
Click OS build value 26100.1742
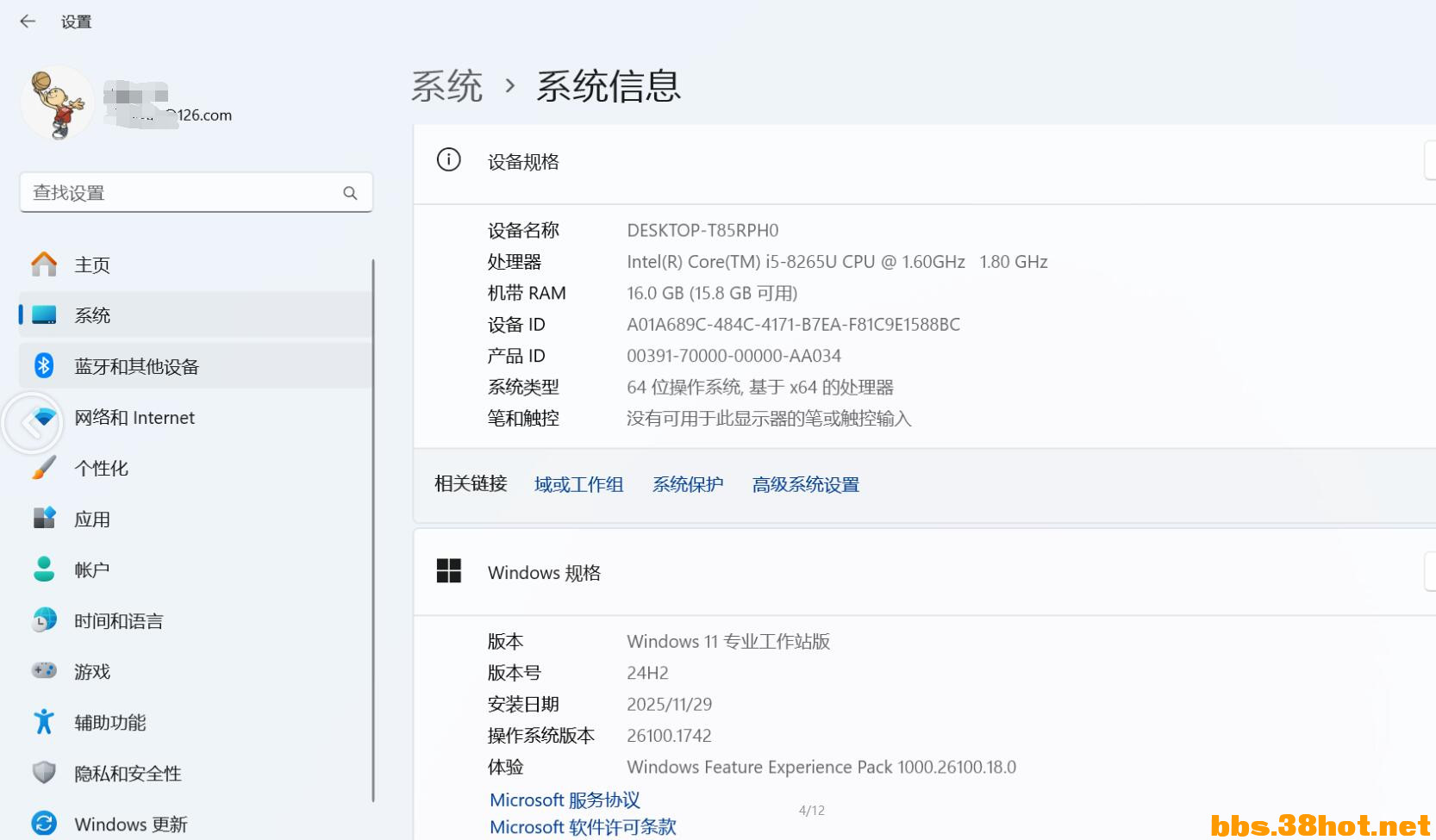669,736
